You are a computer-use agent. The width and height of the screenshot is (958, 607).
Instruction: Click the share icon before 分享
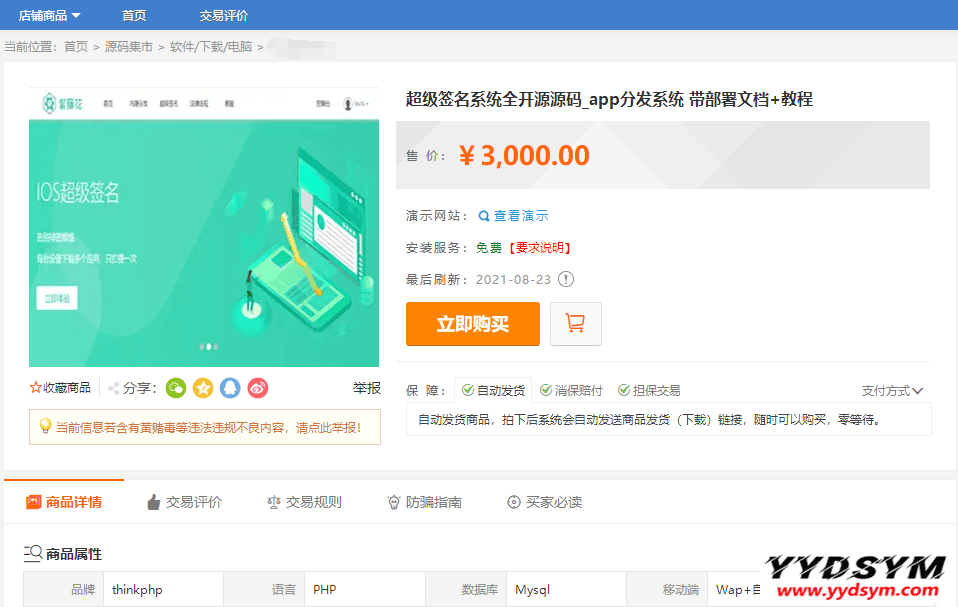coord(114,388)
